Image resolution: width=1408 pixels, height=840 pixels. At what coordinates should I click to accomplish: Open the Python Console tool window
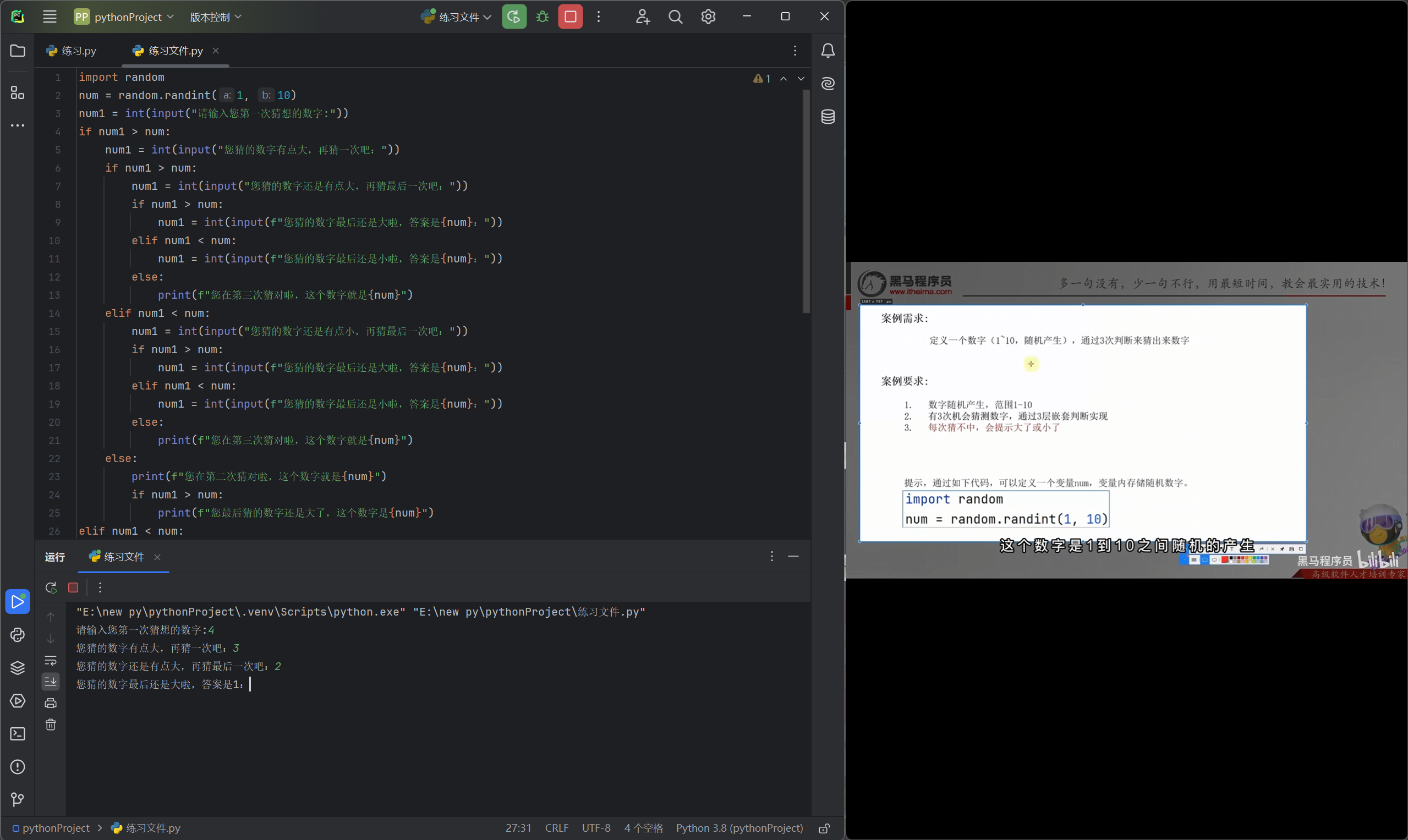[x=18, y=635]
